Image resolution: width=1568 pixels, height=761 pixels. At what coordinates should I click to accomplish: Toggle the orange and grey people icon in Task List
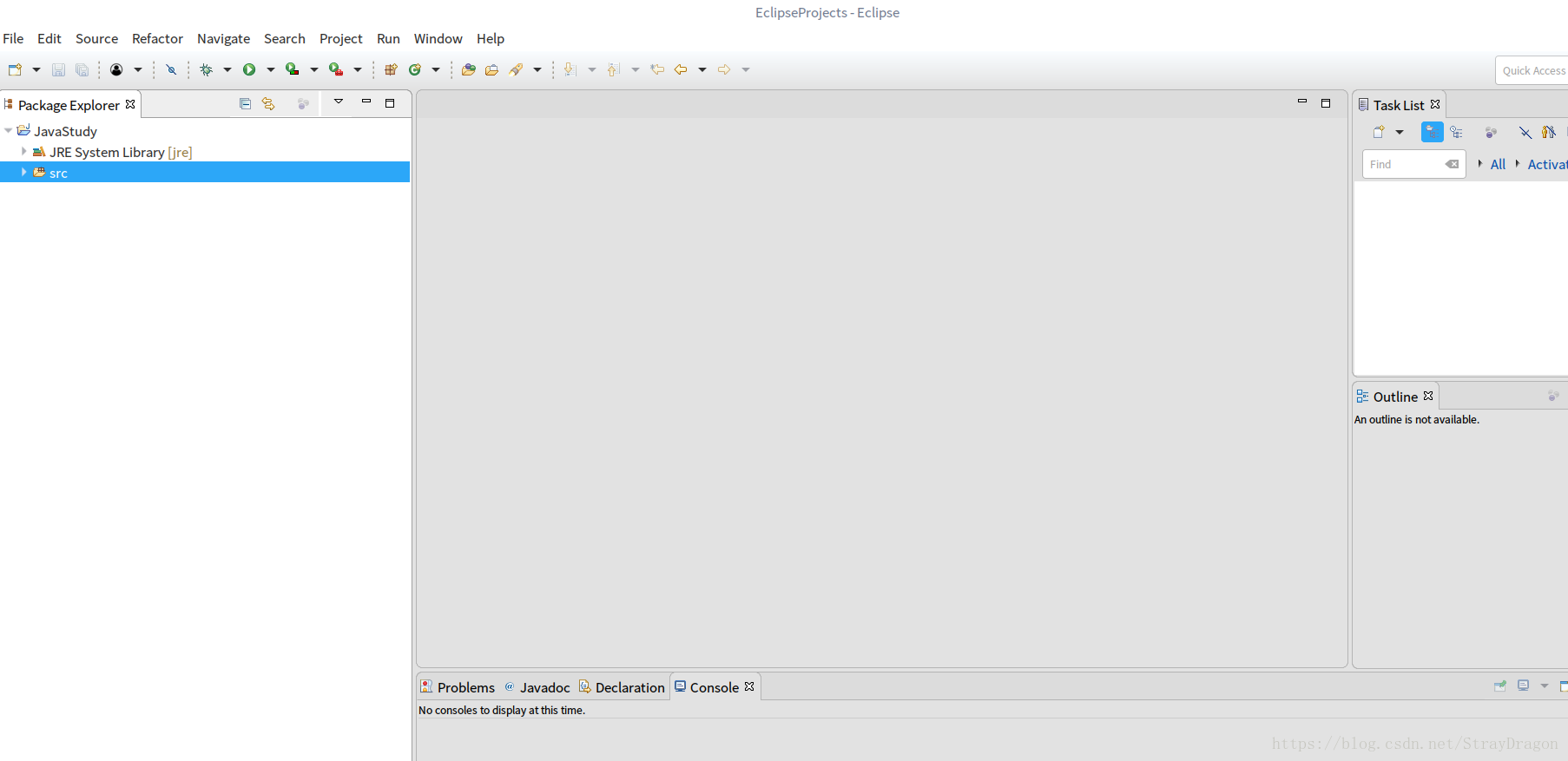(x=1549, y=132)
